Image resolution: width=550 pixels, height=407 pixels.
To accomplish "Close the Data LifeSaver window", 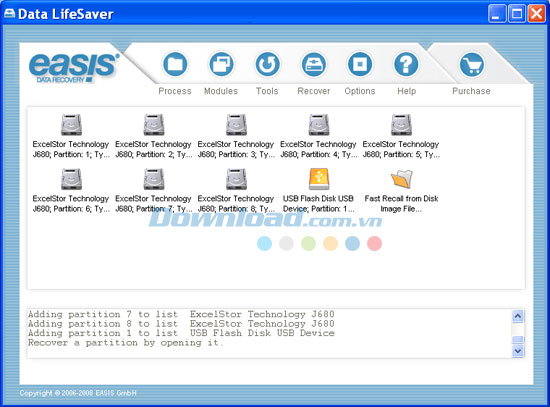I will (537, 14).
